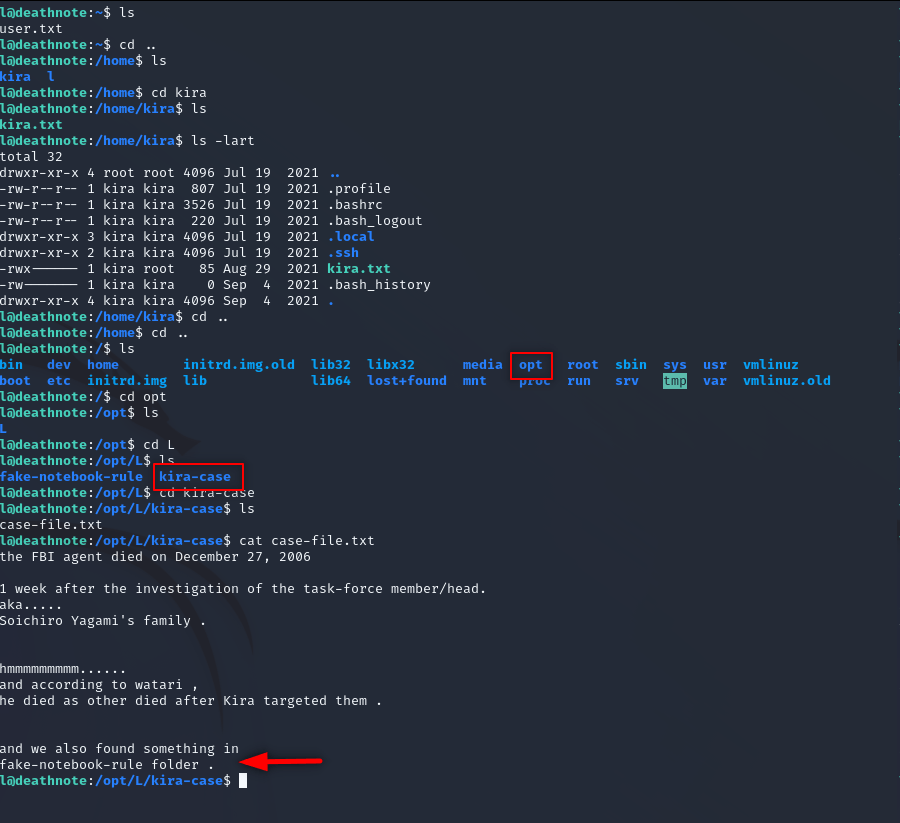900x823 pixels.
Task: Click the 'usr' directory name
Action: (x=715, y=364)
